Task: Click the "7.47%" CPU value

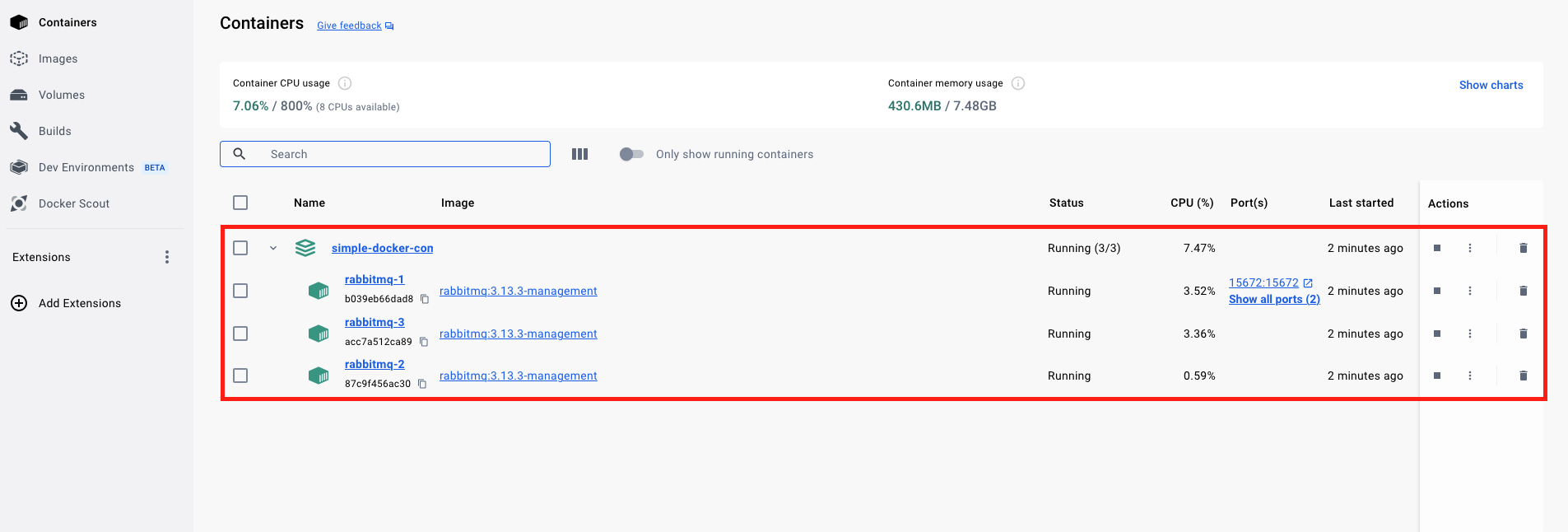Action: coord(1199,248)
